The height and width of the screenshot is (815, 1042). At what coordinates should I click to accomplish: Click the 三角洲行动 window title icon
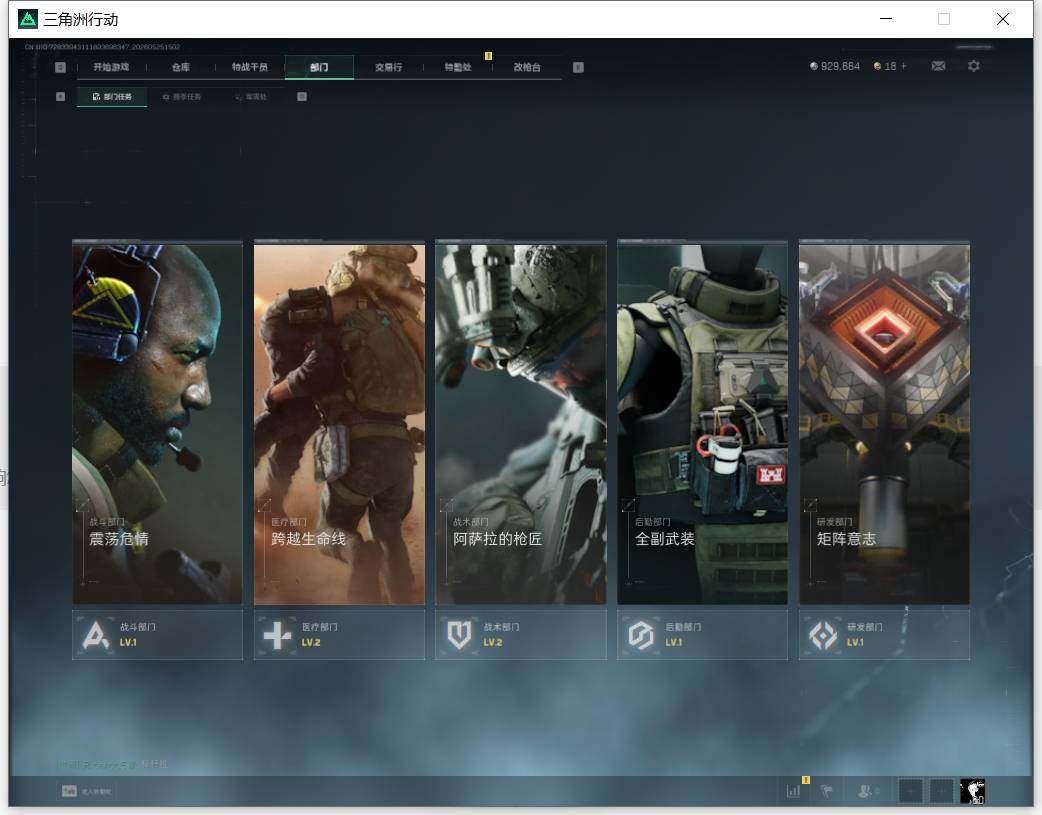coord(28,19)
